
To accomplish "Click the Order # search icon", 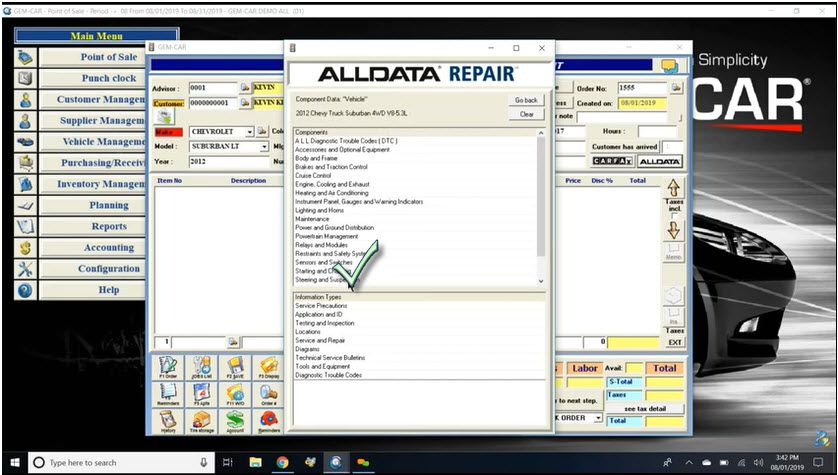I will point(269,394).
